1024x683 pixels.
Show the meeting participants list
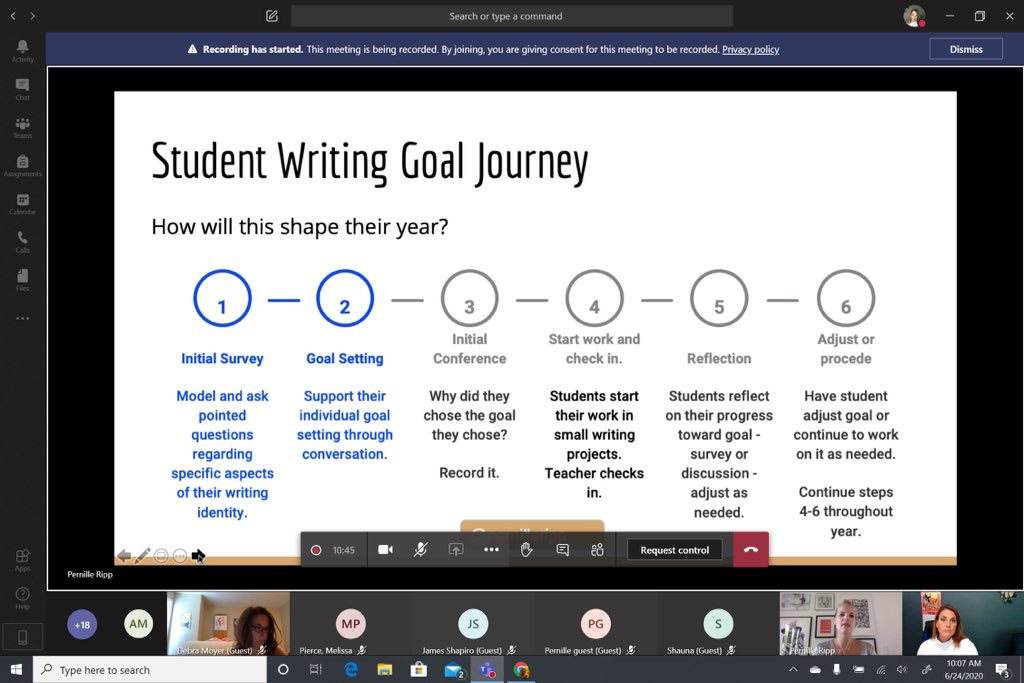tap(597, 549)
